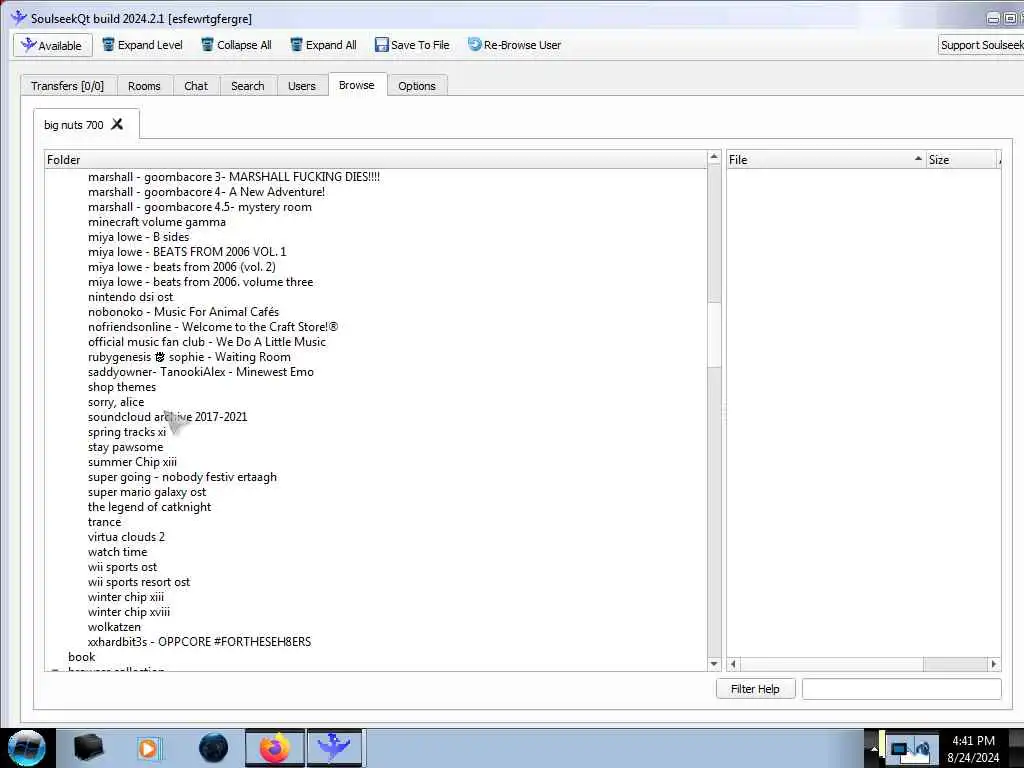
Task: Select minecraft volume gamma folder
Action: (x=157, y=222)
